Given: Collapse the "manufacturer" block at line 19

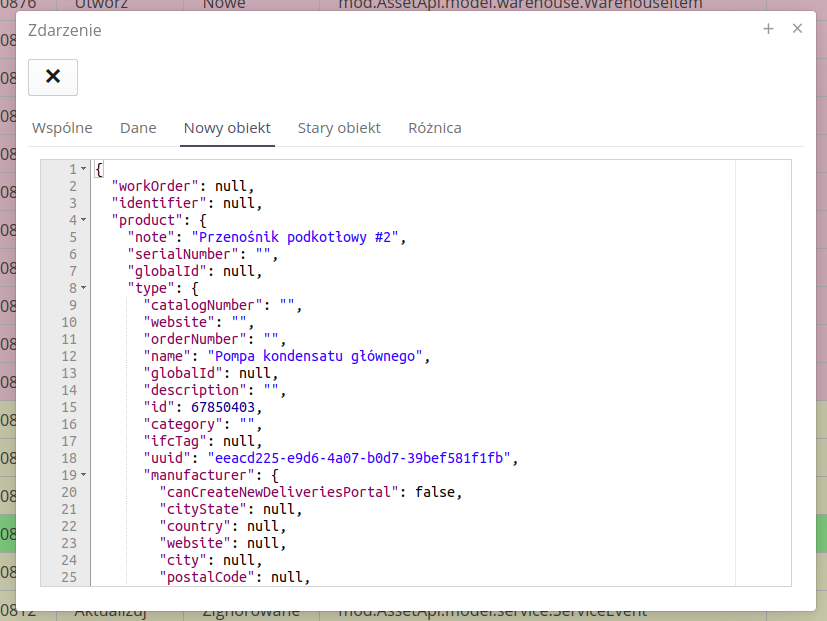Looking at the screenshot, I should (x=84, y=475).
